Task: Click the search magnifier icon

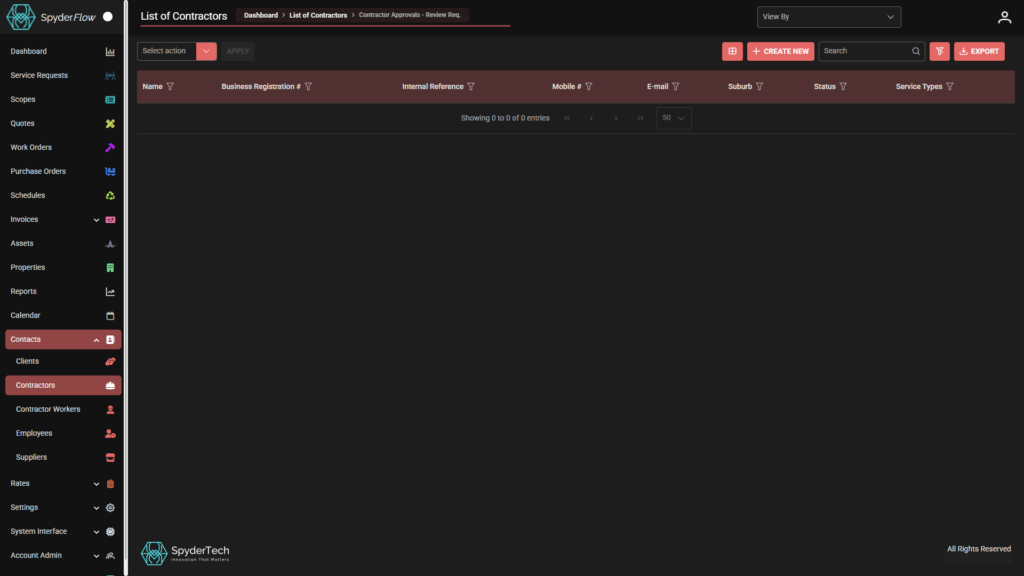Action: (915, 51)
